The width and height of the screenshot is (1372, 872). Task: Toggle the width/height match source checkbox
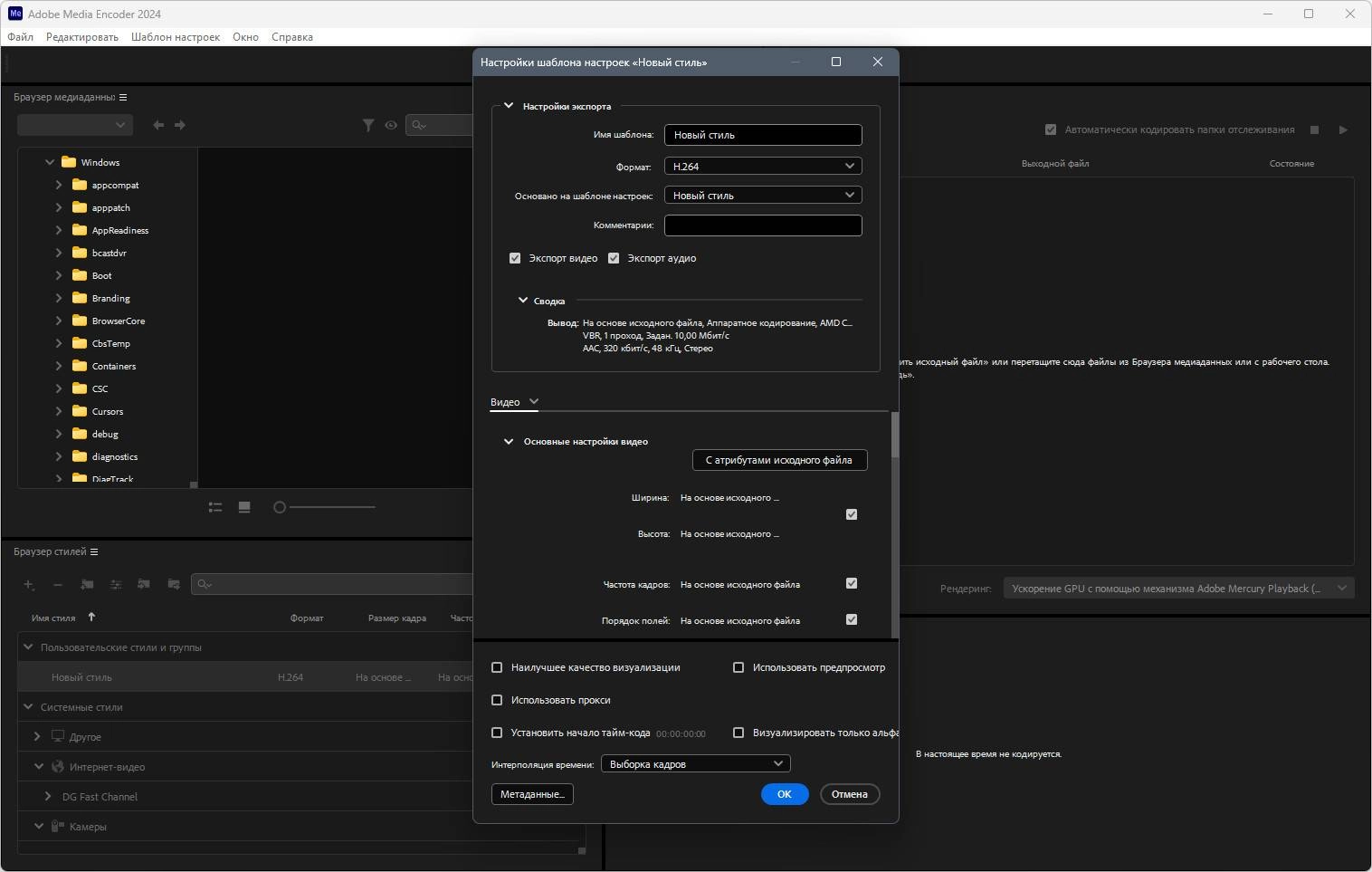click(x=852, y=514)
